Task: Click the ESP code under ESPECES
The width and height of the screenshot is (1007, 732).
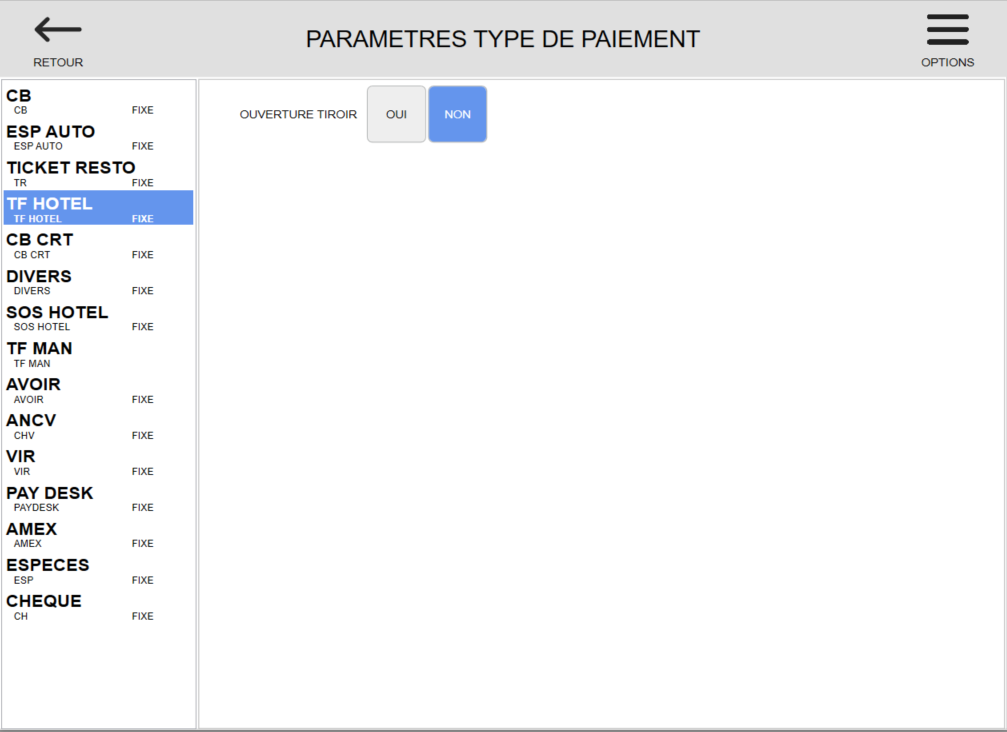Action: (x=24, y=580)
